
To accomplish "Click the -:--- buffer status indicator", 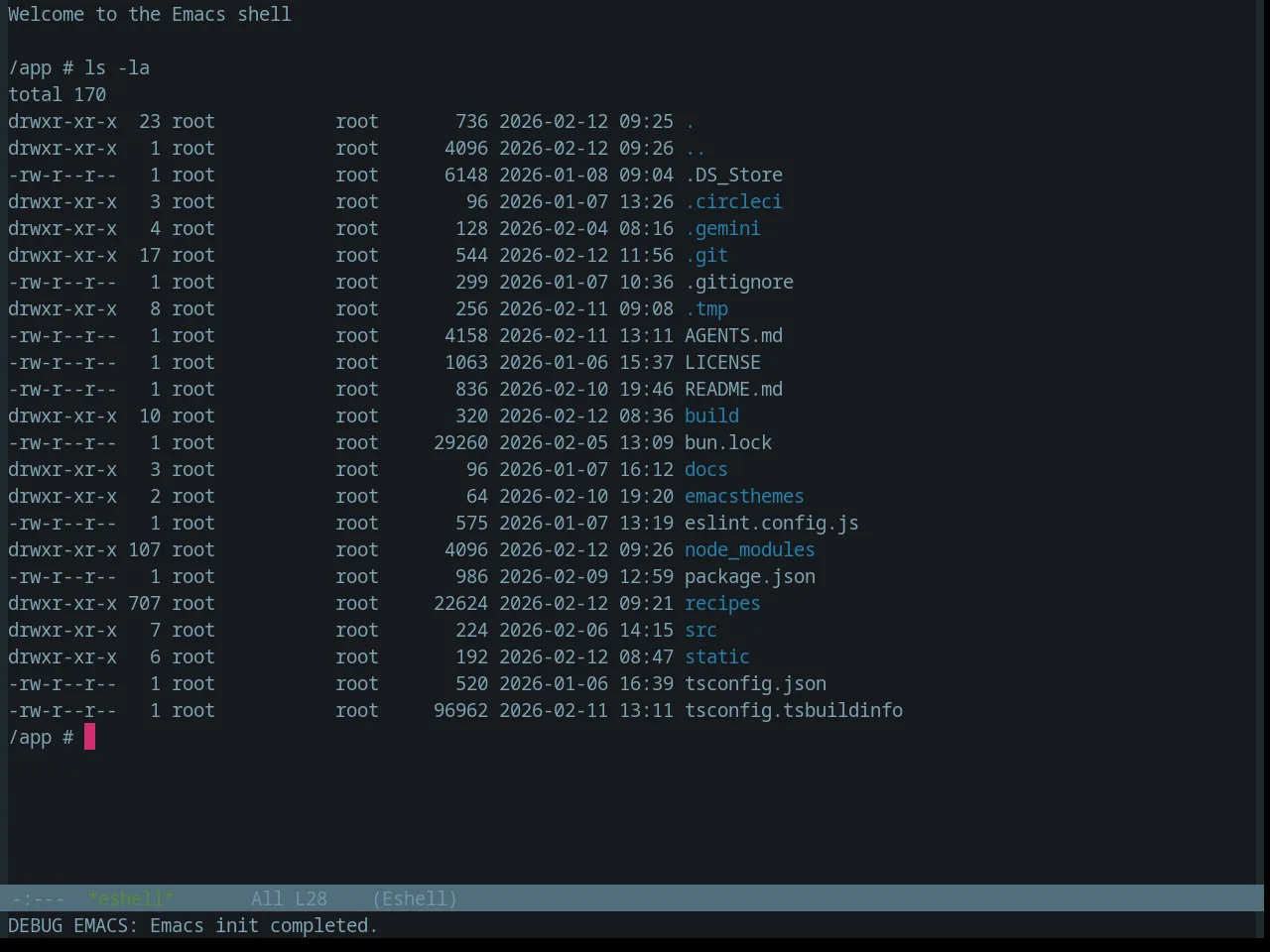I will click(x=38, y=898).
